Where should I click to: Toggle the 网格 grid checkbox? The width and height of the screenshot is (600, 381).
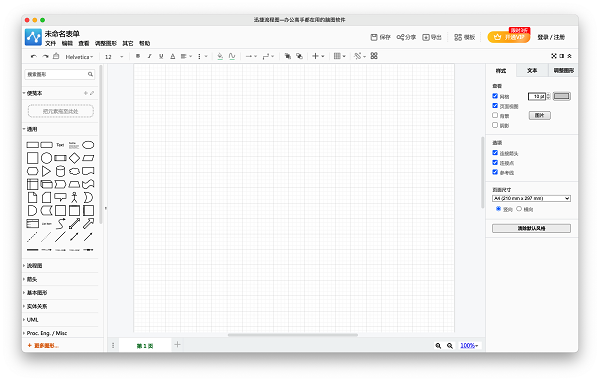[x=495, y=96]
